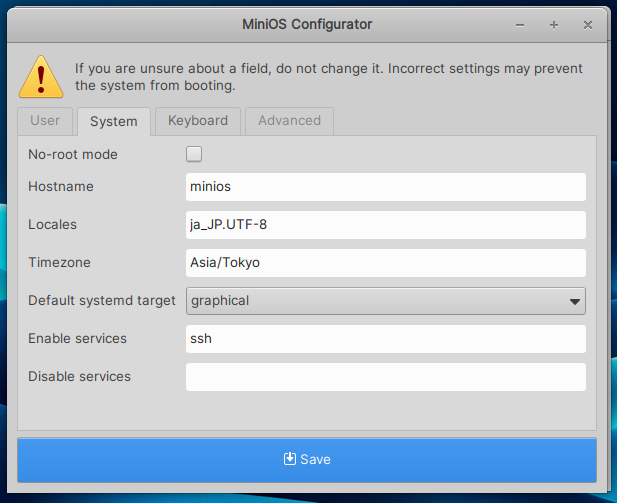Click the empty Disable services field
Viewport: 617px width, 503px height.
point(385,377)
